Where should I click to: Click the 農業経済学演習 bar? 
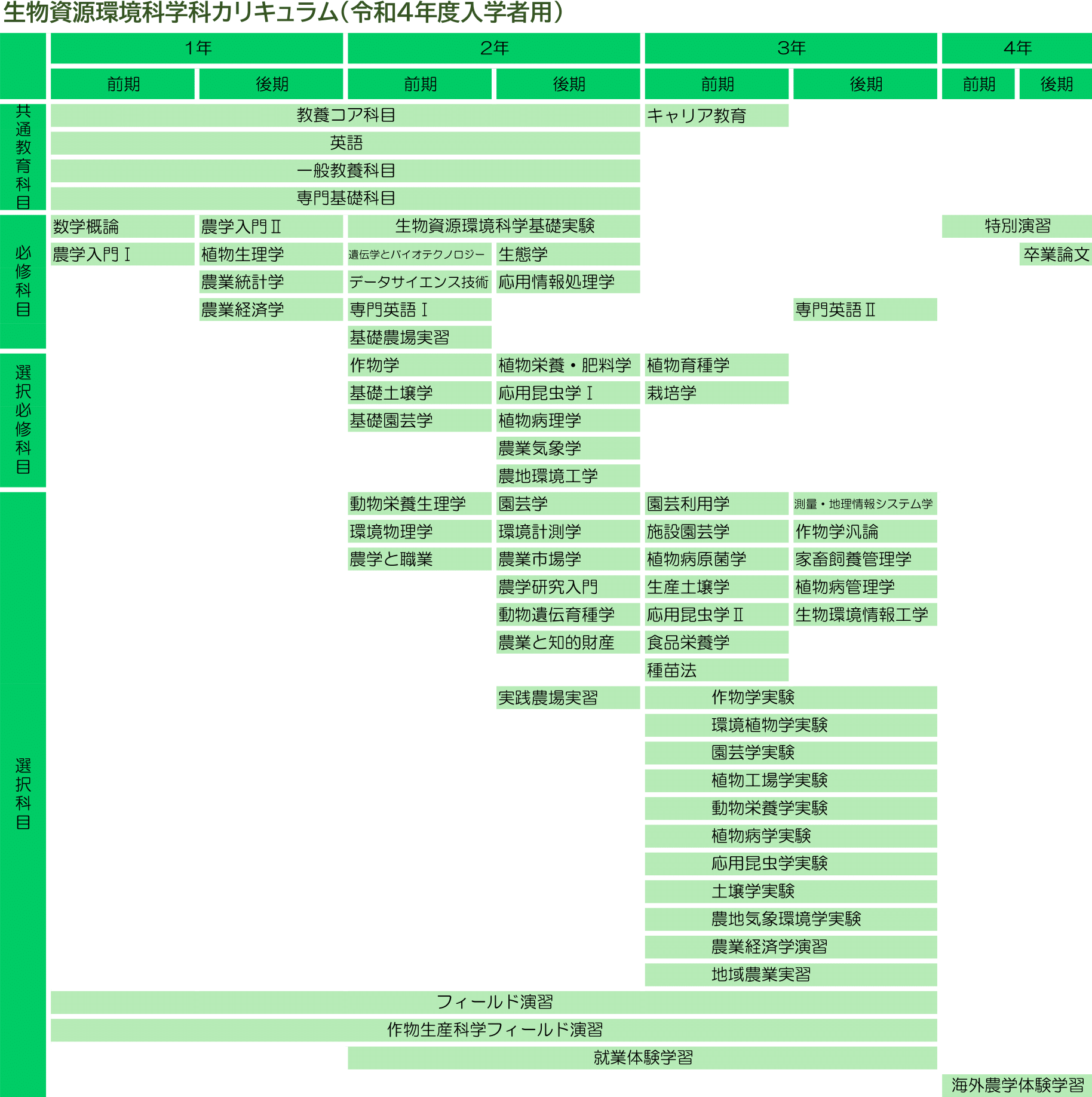point(791,947)
